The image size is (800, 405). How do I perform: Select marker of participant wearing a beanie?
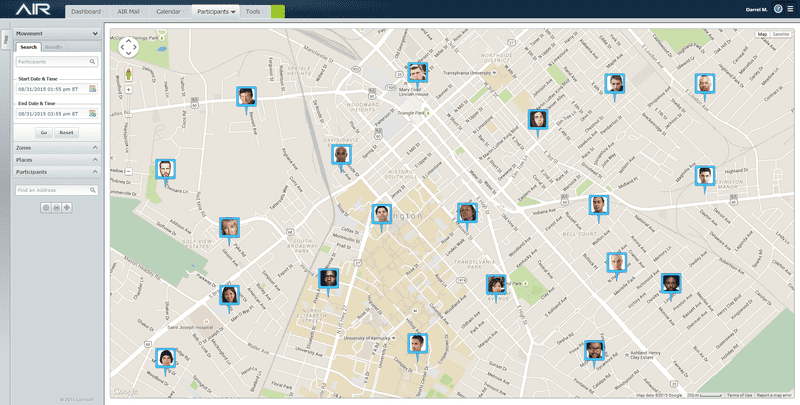[166, 359]
